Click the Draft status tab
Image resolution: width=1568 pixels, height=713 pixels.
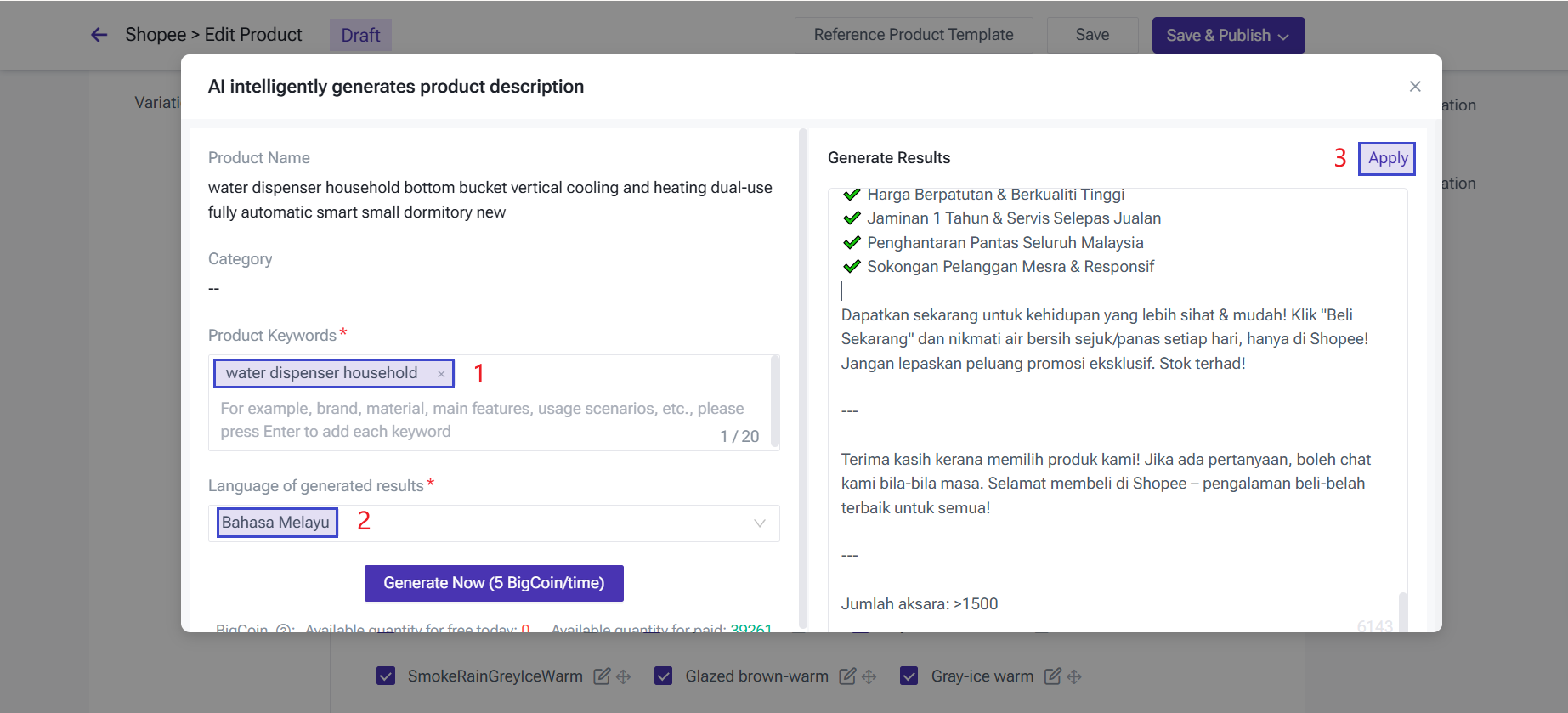click(360, 36)
